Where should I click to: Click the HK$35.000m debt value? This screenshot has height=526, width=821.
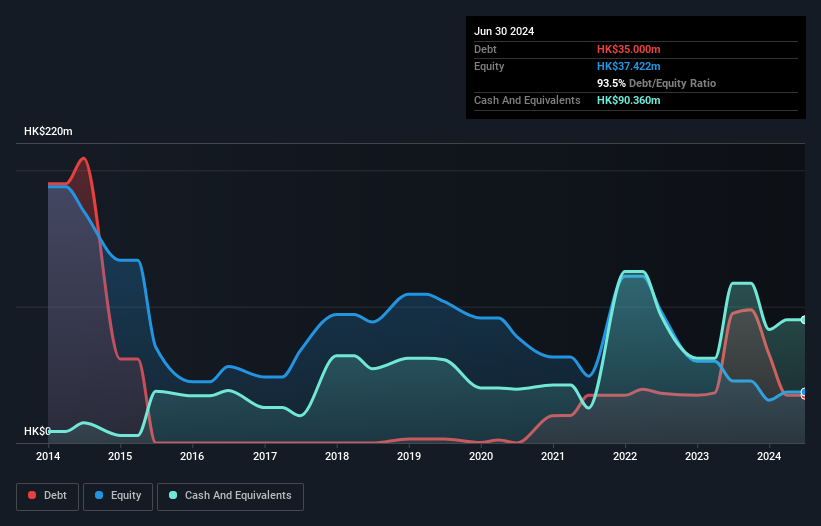(628, 49)
